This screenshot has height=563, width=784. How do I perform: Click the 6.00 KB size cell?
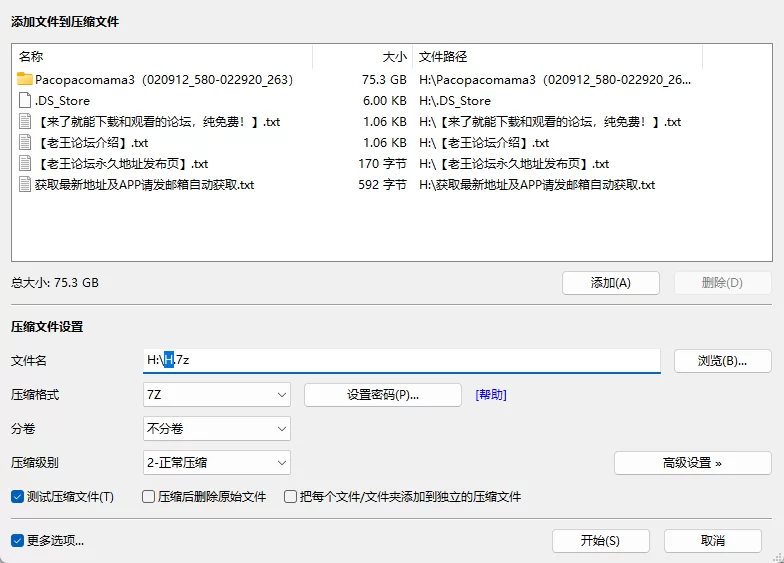tap(384, 100)
